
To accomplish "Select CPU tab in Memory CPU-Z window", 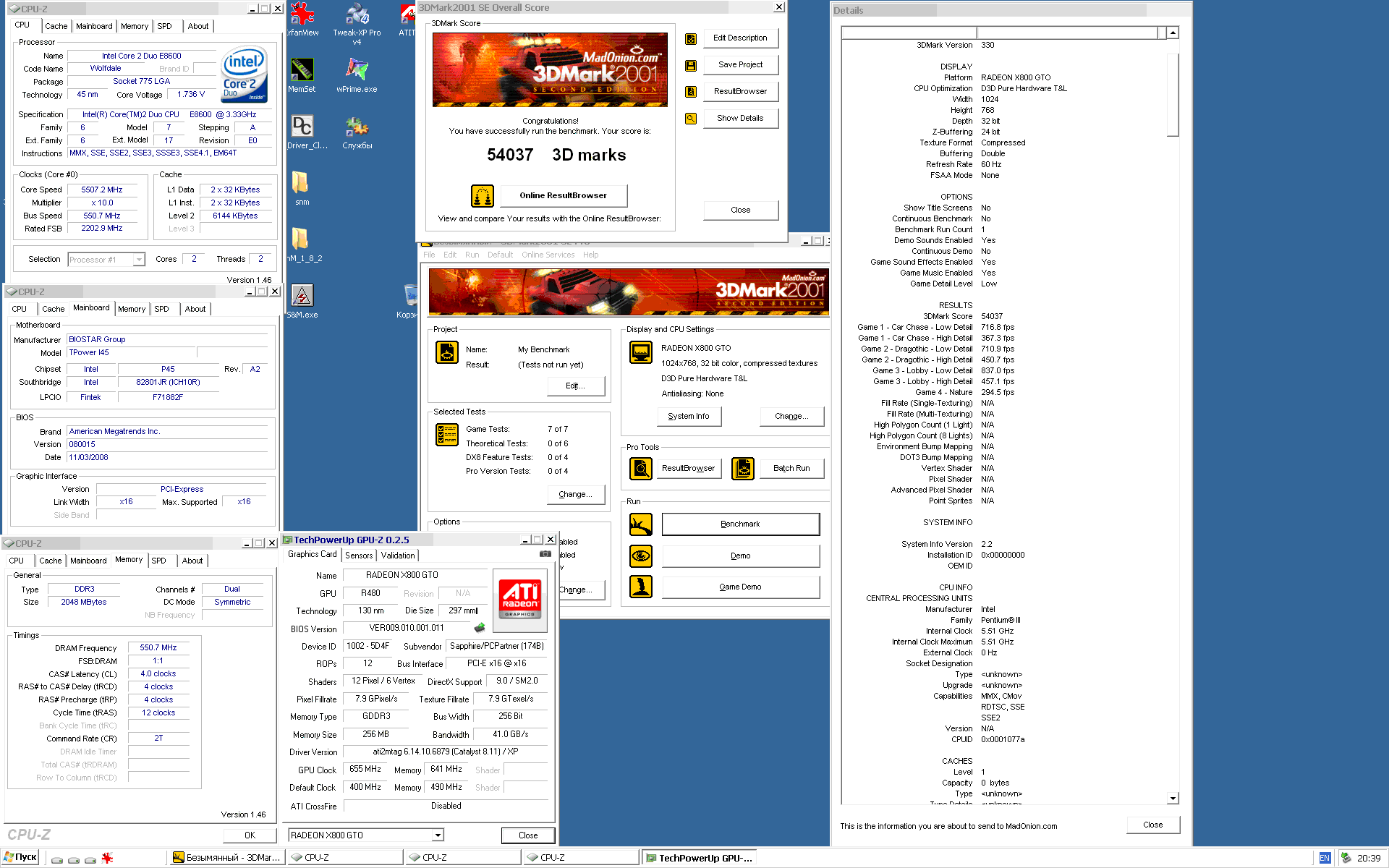I will coord(17,561).
